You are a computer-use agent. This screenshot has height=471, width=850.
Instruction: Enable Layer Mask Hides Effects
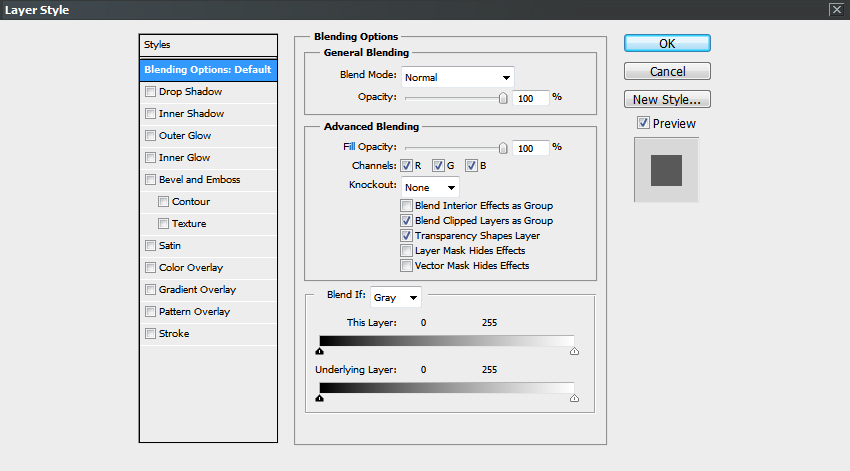pyautogui.click(x=406, y=251)
